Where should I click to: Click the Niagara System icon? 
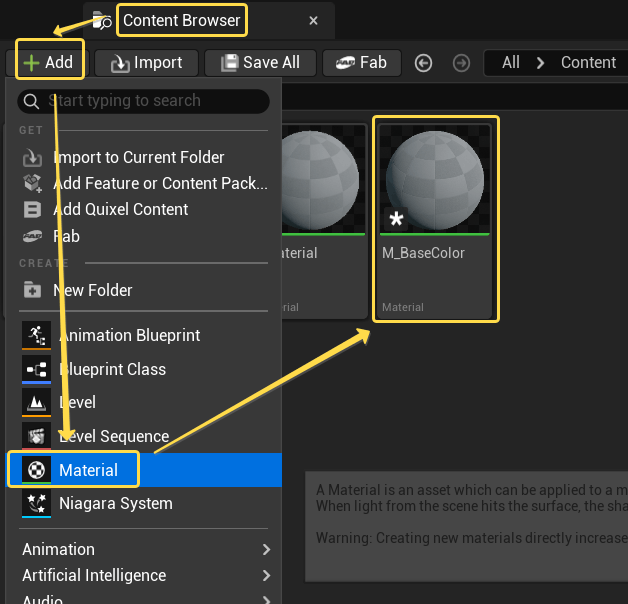click(x=36, y=503)
